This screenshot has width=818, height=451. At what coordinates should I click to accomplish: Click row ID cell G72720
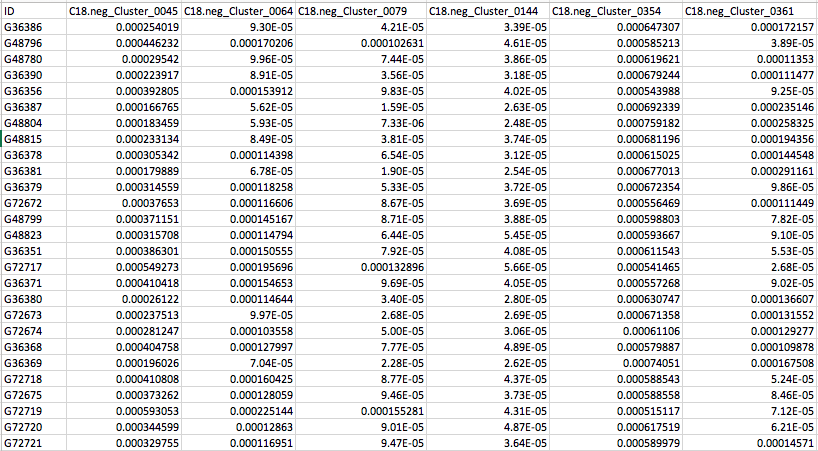34,427
